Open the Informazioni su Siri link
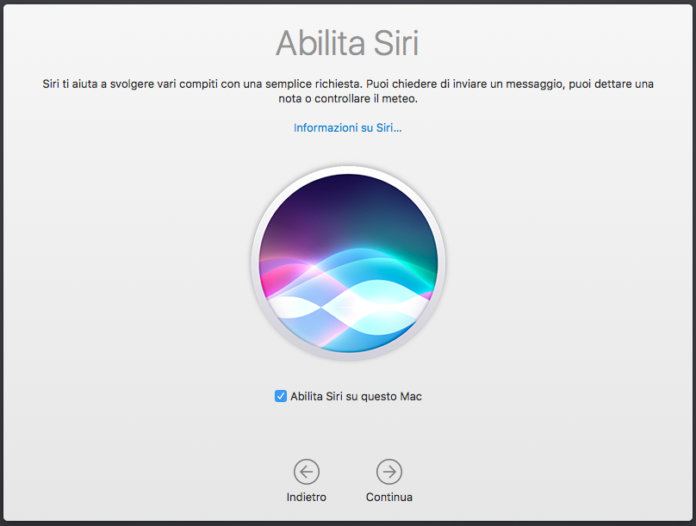Image resolution: width=696 pixels, height=526 pixels. [348, 128]
